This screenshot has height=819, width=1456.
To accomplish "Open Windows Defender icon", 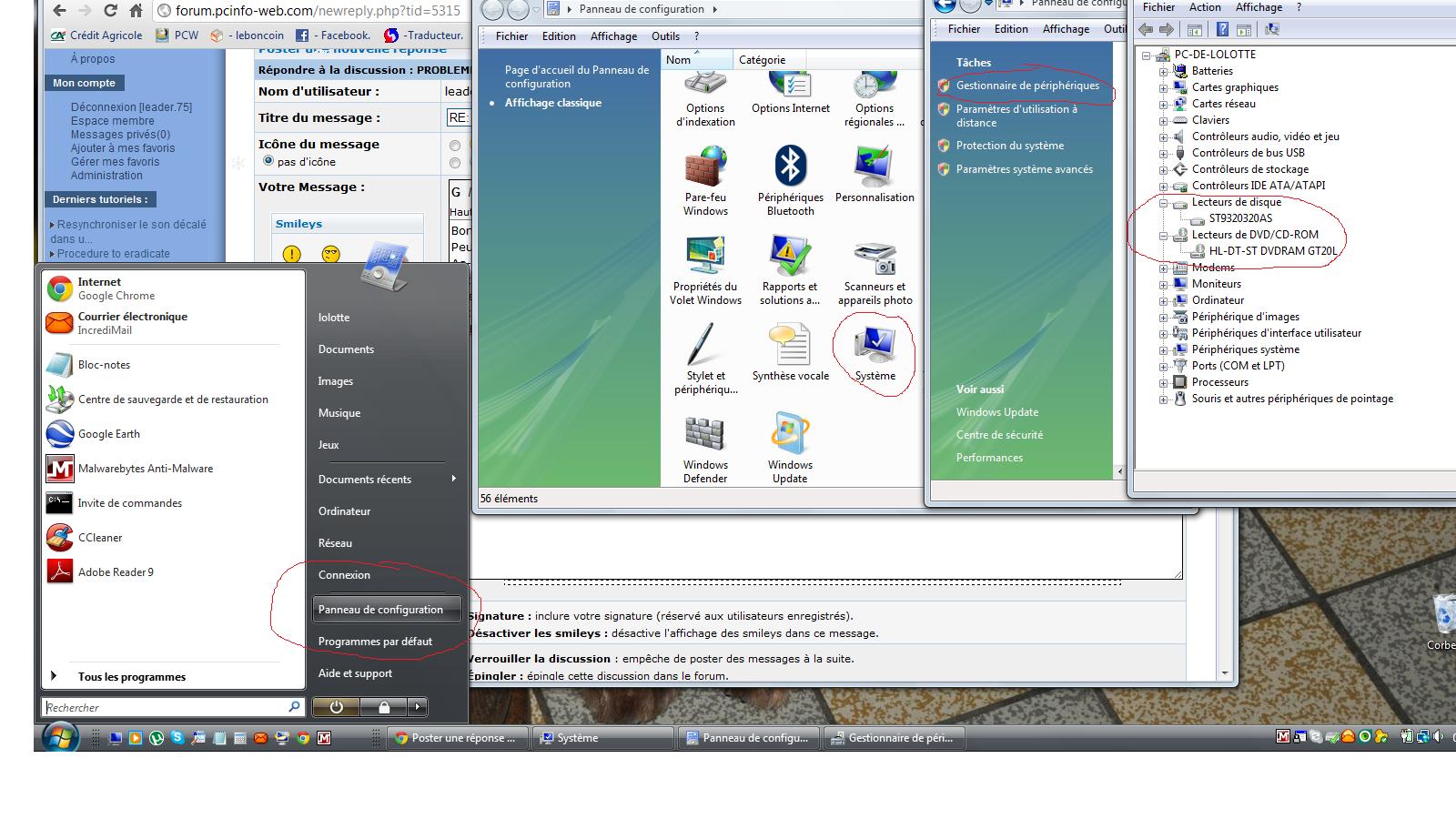I will (705, 449).
